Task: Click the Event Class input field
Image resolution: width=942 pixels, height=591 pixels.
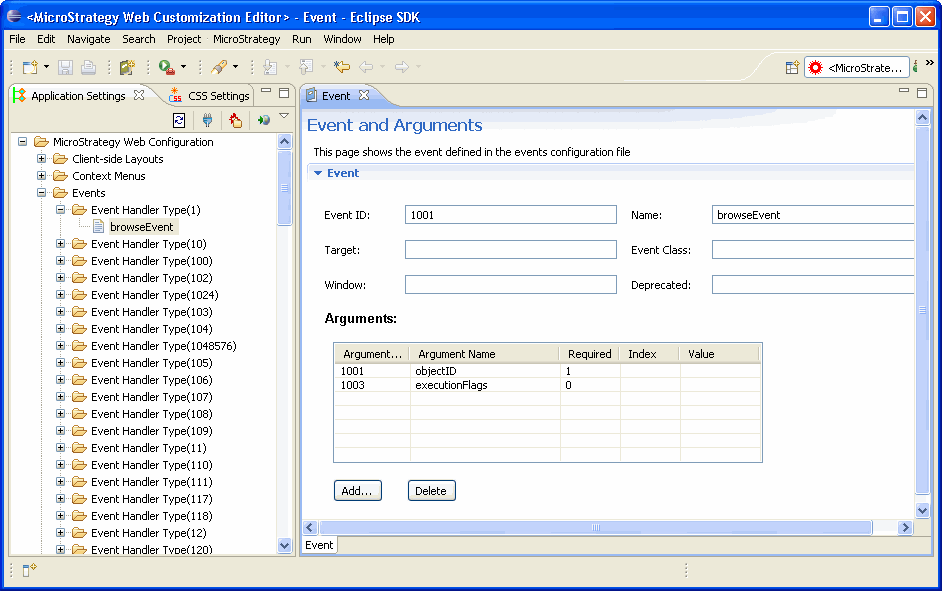Action: [x=813, y=250]
